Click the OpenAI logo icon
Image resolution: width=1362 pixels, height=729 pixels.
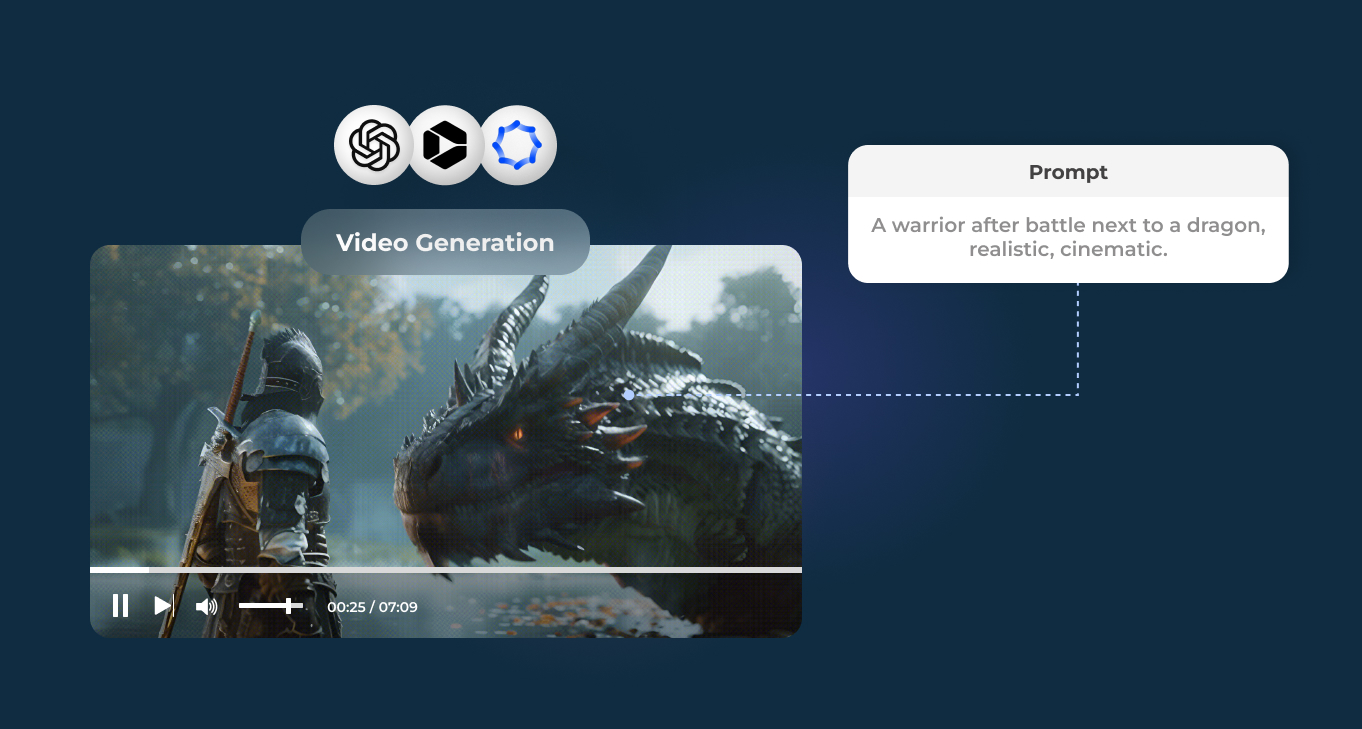(373, 144)
